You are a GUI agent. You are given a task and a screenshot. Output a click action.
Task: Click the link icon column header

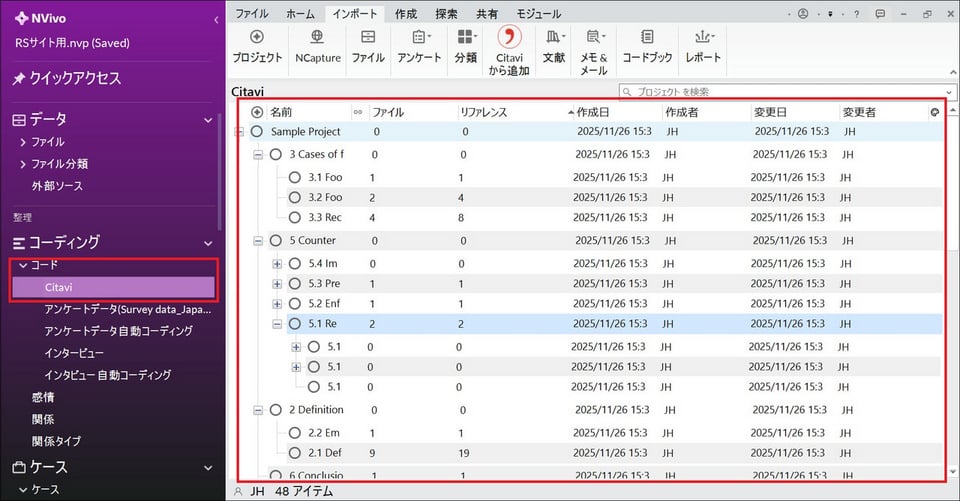pos(358,112)
